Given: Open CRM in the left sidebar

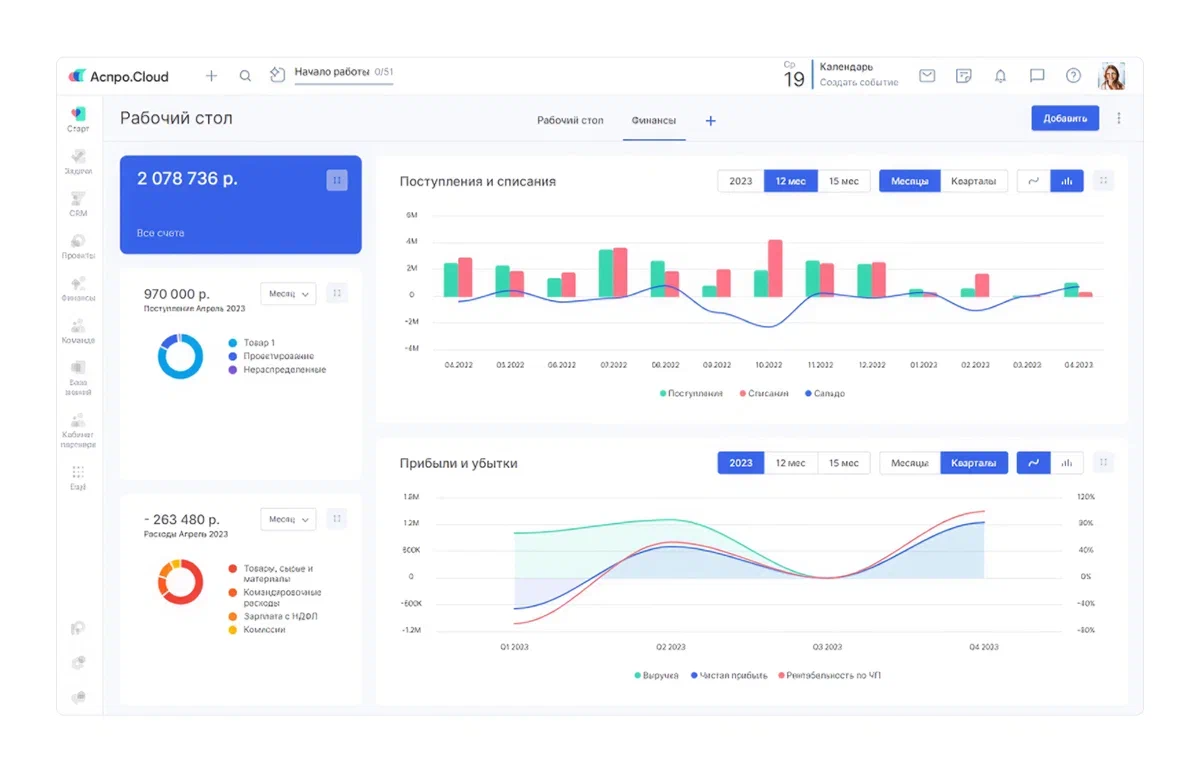Looking at the screenshot, I should pos(78,204).
